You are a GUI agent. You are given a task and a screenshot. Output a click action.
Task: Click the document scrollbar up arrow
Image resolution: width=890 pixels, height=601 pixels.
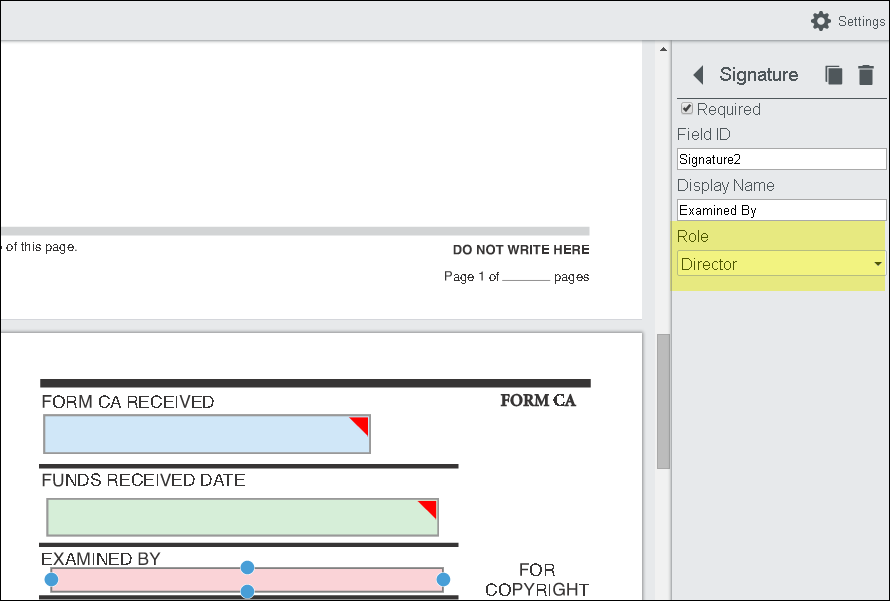pos(662,48)
